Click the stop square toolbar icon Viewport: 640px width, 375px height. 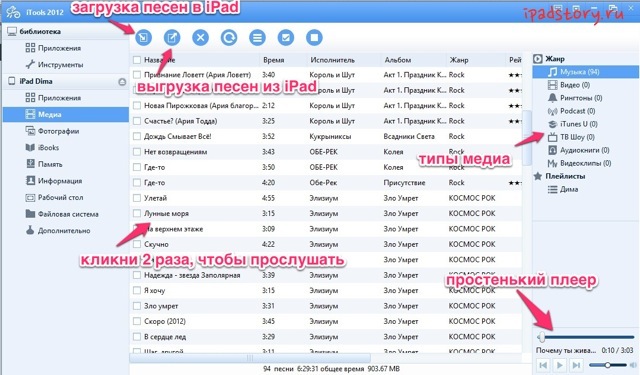coord(314,38)
